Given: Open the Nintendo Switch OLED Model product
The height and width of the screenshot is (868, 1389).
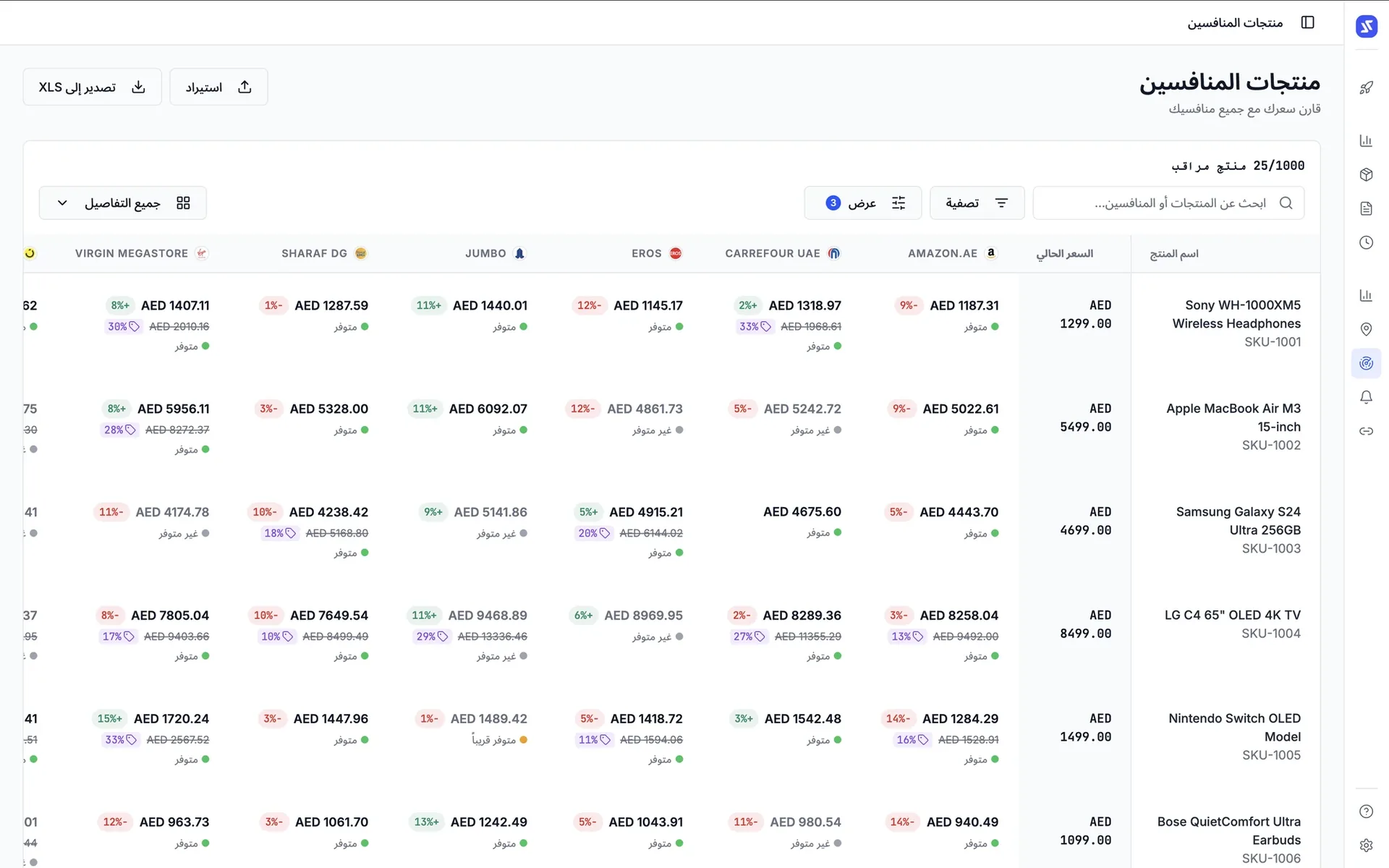Looking at the screenshot, I should click(x=1235, y=728).
